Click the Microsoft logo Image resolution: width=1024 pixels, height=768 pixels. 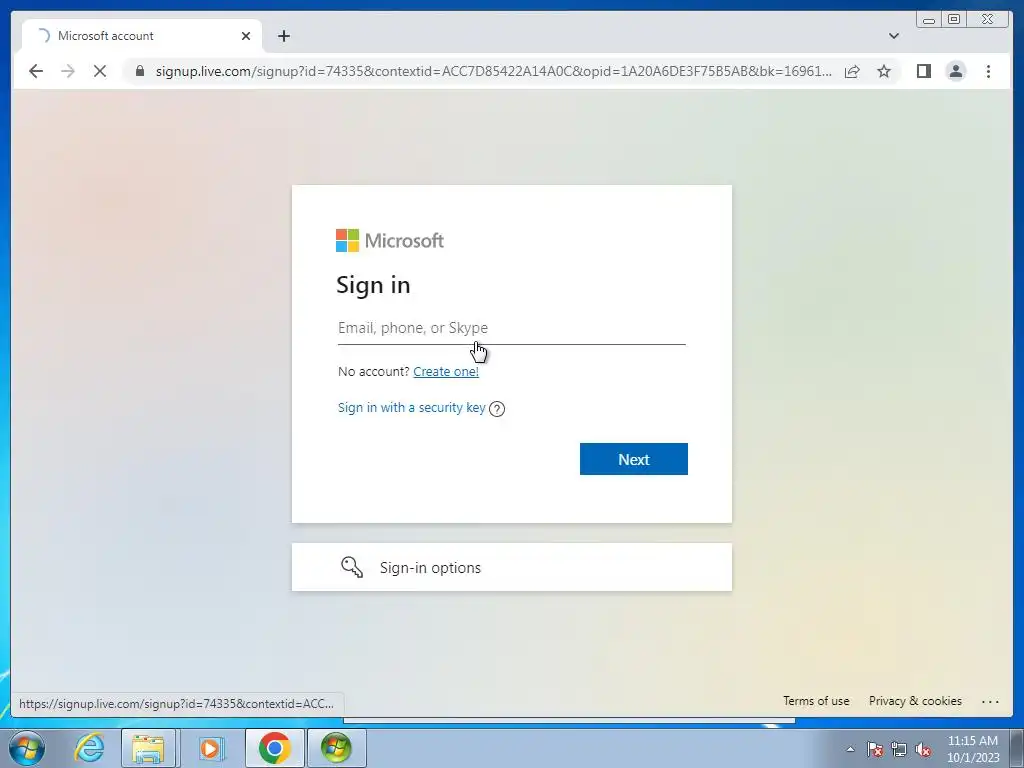click(390, 240)
